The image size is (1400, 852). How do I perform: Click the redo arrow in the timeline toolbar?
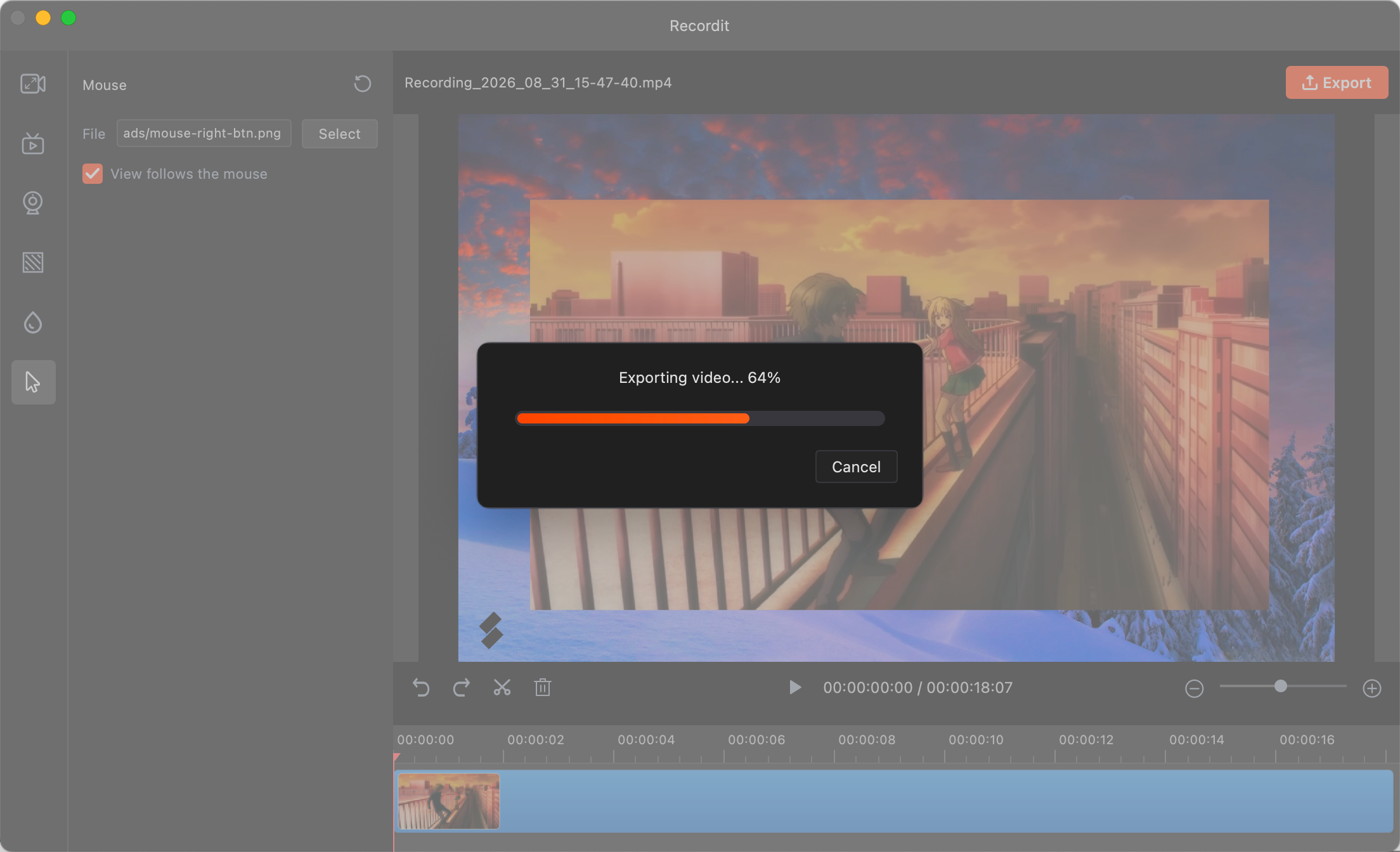462,687
